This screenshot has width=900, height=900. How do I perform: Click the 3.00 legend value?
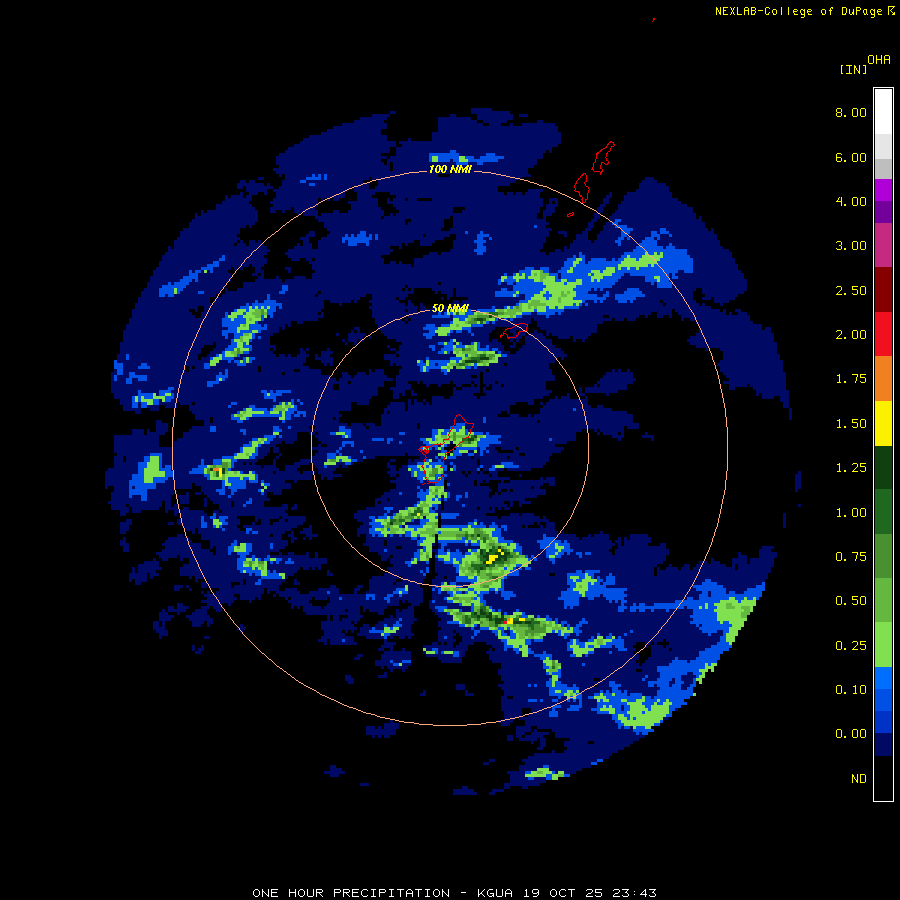(x=850, y=246)
